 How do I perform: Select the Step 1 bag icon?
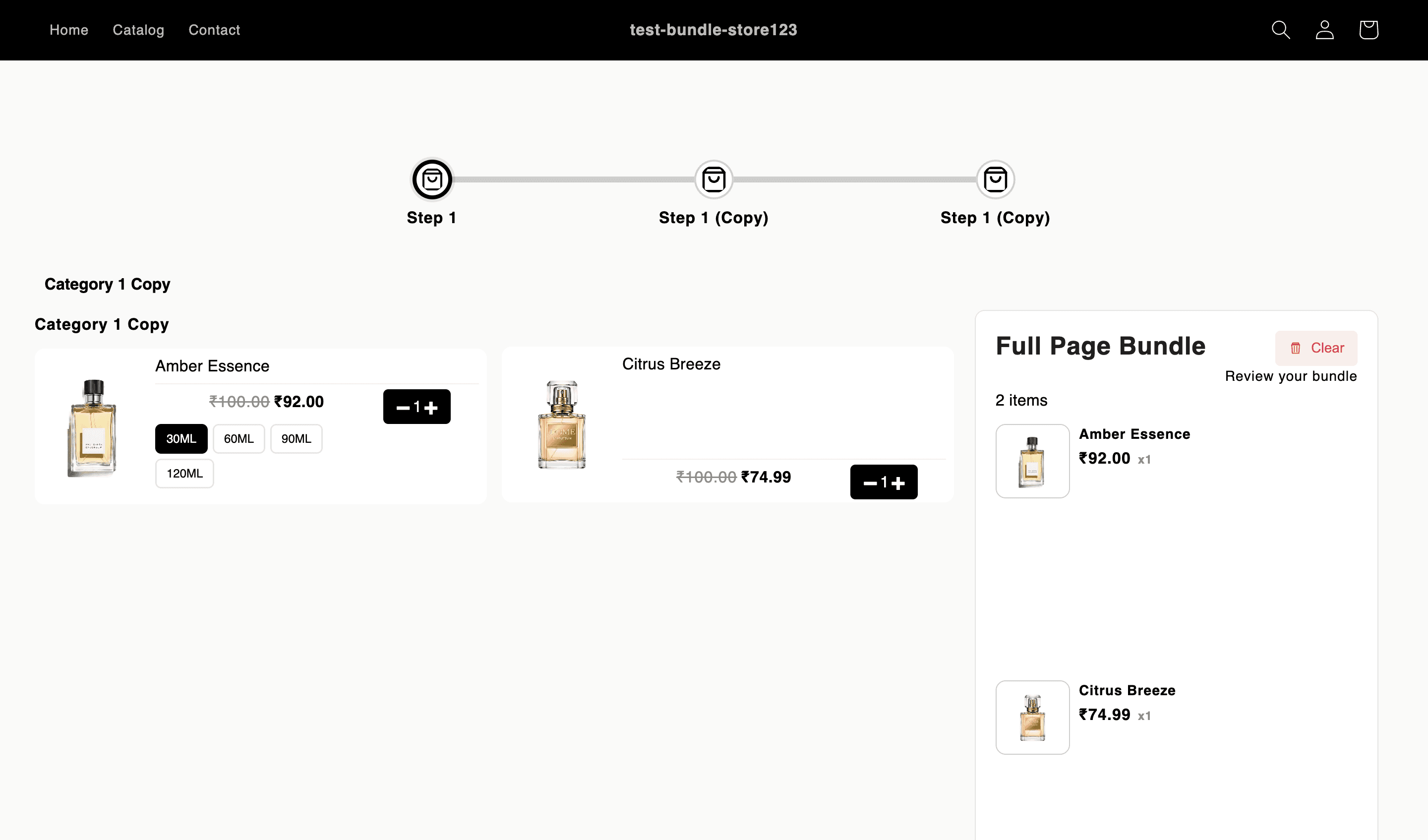point(432,180)
